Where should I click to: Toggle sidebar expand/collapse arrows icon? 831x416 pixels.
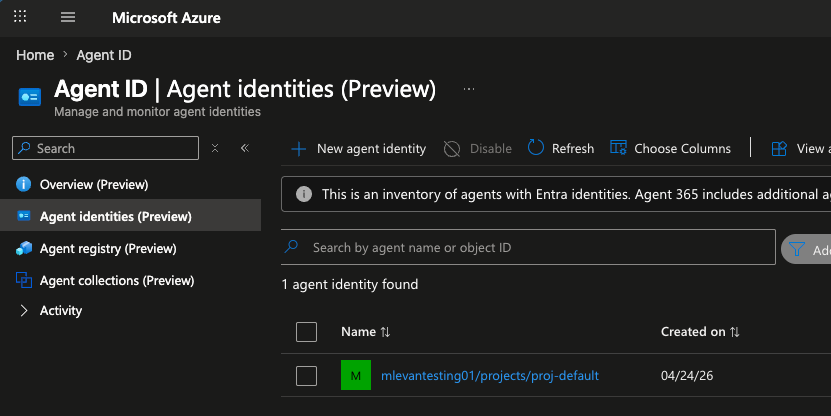(215, 148)
